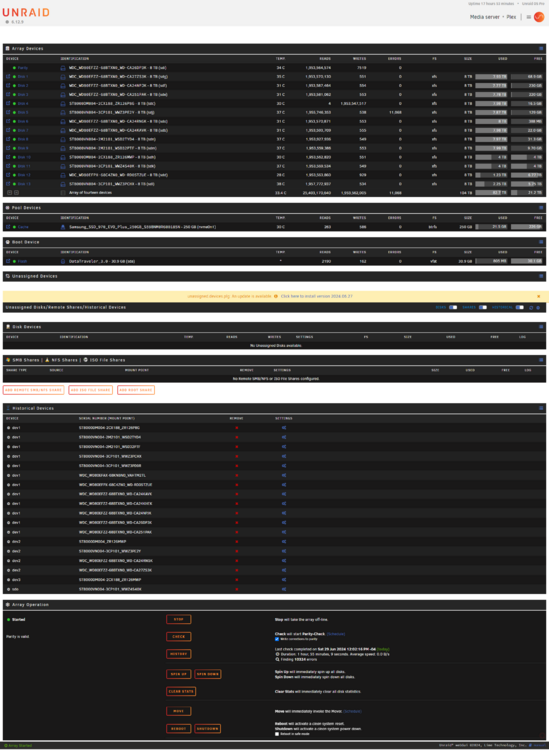Image resolution: width=549 pixels, height=750 pixels.
Task: Open the Cache pool device link
Action: [x=23, y=227]
